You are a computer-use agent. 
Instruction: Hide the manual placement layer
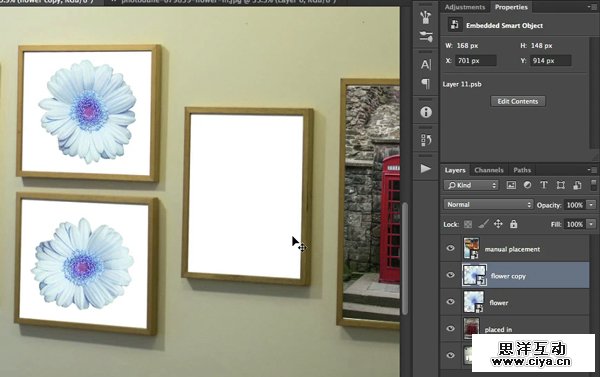[x=450, y=248]
